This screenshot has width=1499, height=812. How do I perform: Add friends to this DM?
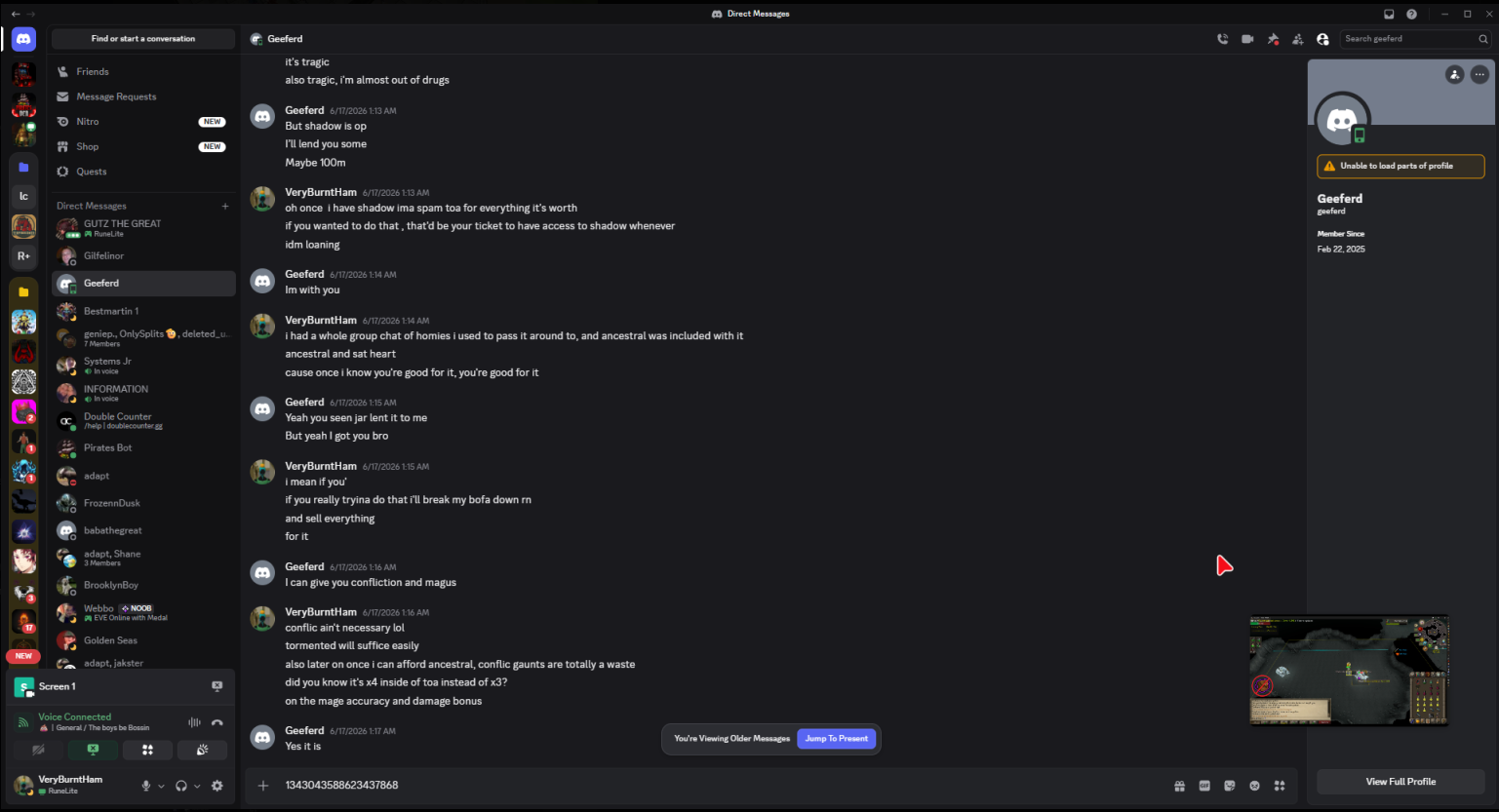coord(1298,39)
